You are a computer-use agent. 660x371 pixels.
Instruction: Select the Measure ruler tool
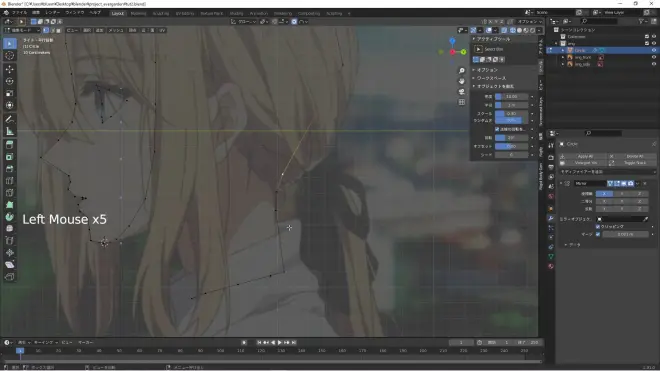coord(10,131)
